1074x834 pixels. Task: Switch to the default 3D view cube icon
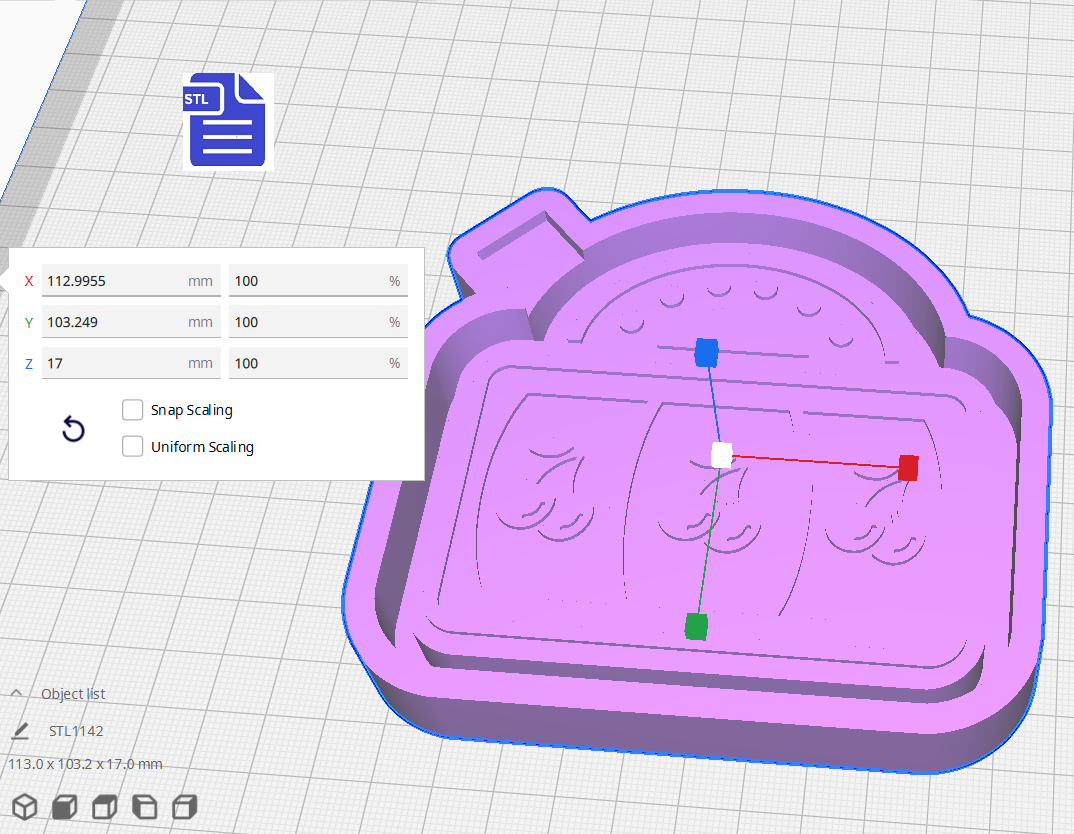point(24,806)
